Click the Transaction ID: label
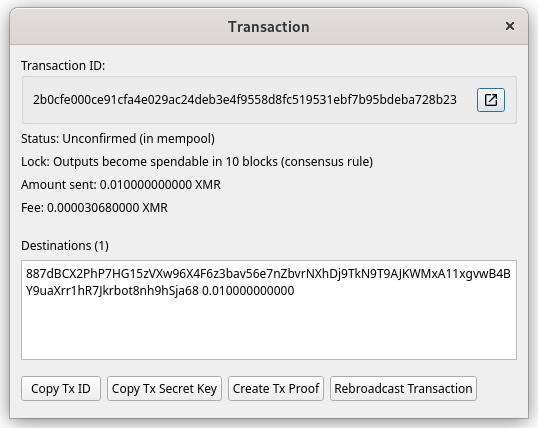538x428 pixels. (x=63, y=66)
